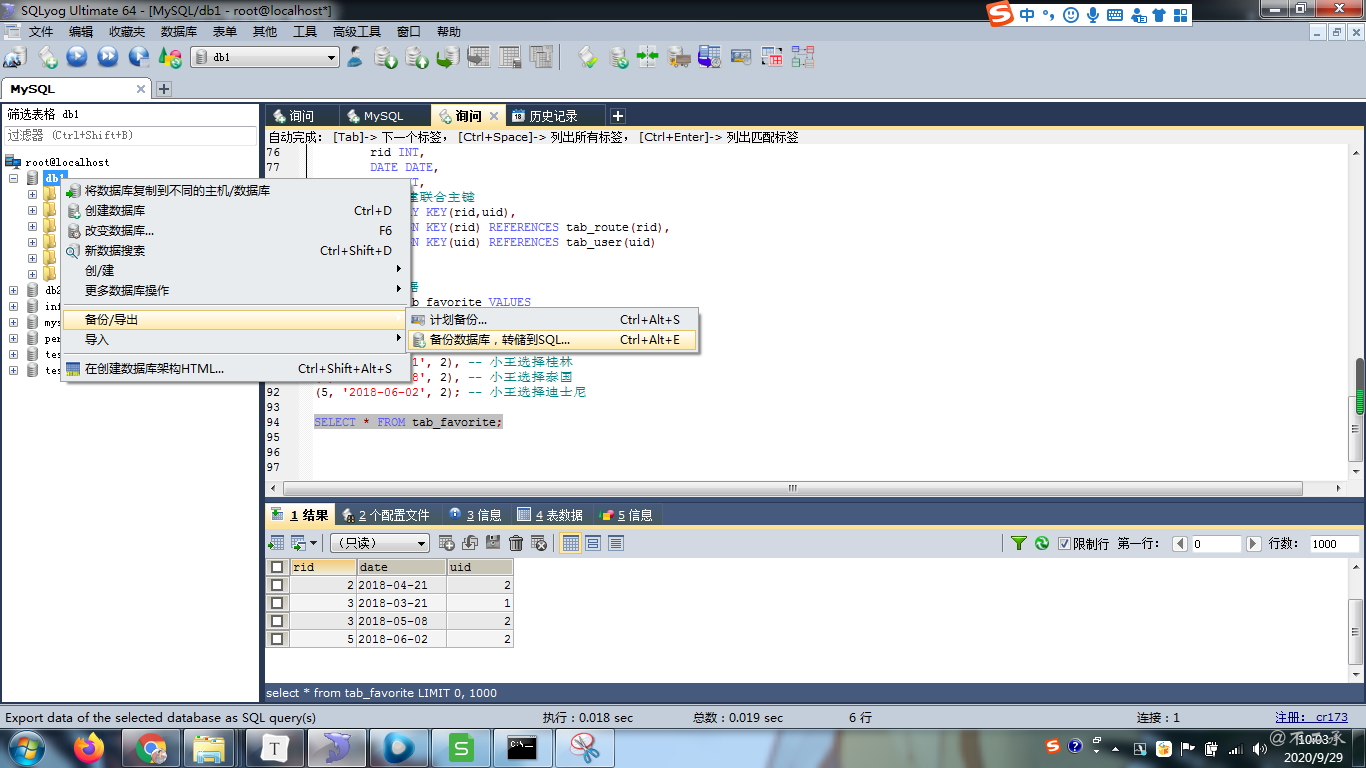Click the scheduled backup calendar toolbar icon
1366x768 pixels.
pos(710,58)
